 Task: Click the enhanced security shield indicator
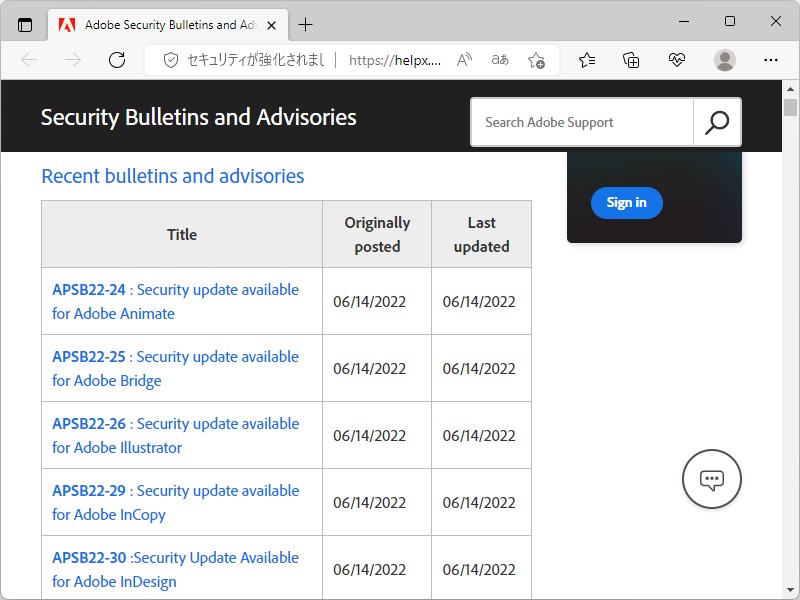[x=171, y=60]
